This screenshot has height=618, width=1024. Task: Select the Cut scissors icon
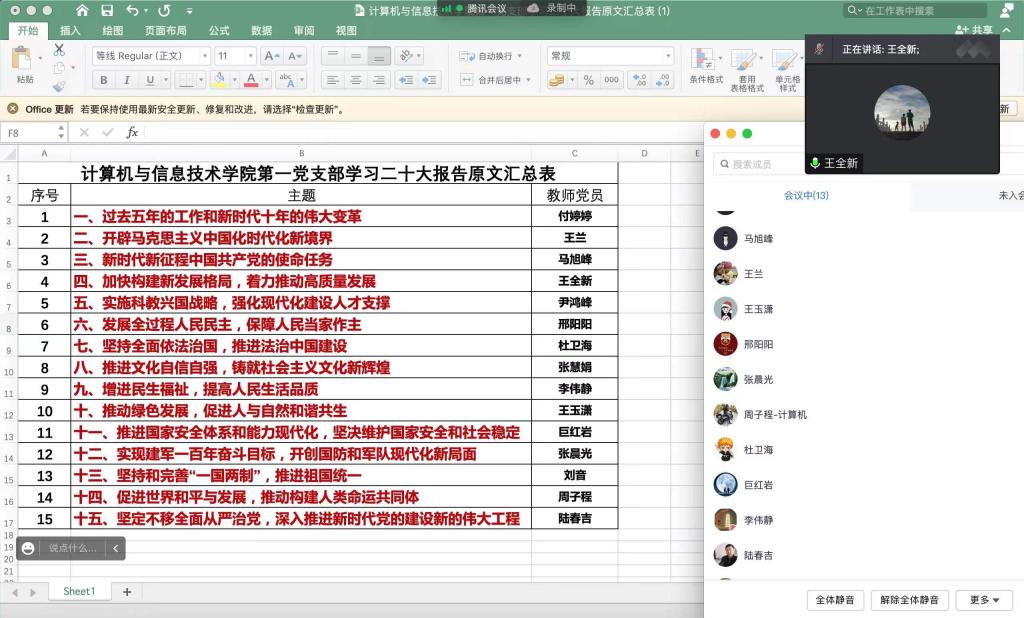coord(59,49)
